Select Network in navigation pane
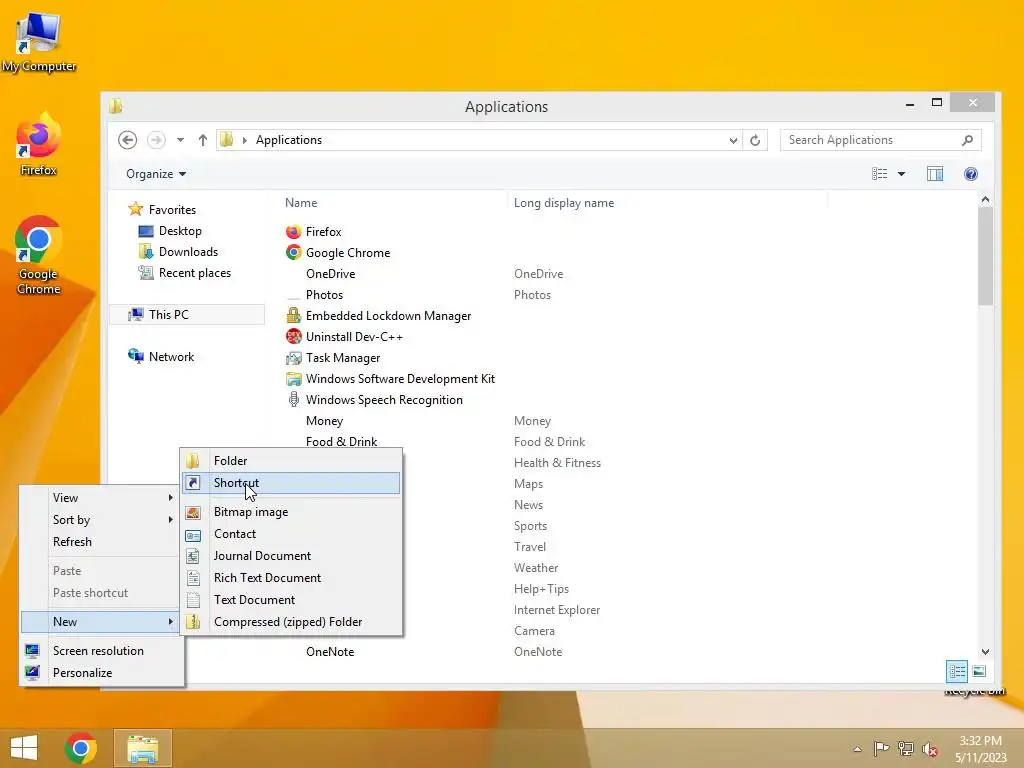The width and height of the screenshot is (1024, 768). click(x=161, y=357)
